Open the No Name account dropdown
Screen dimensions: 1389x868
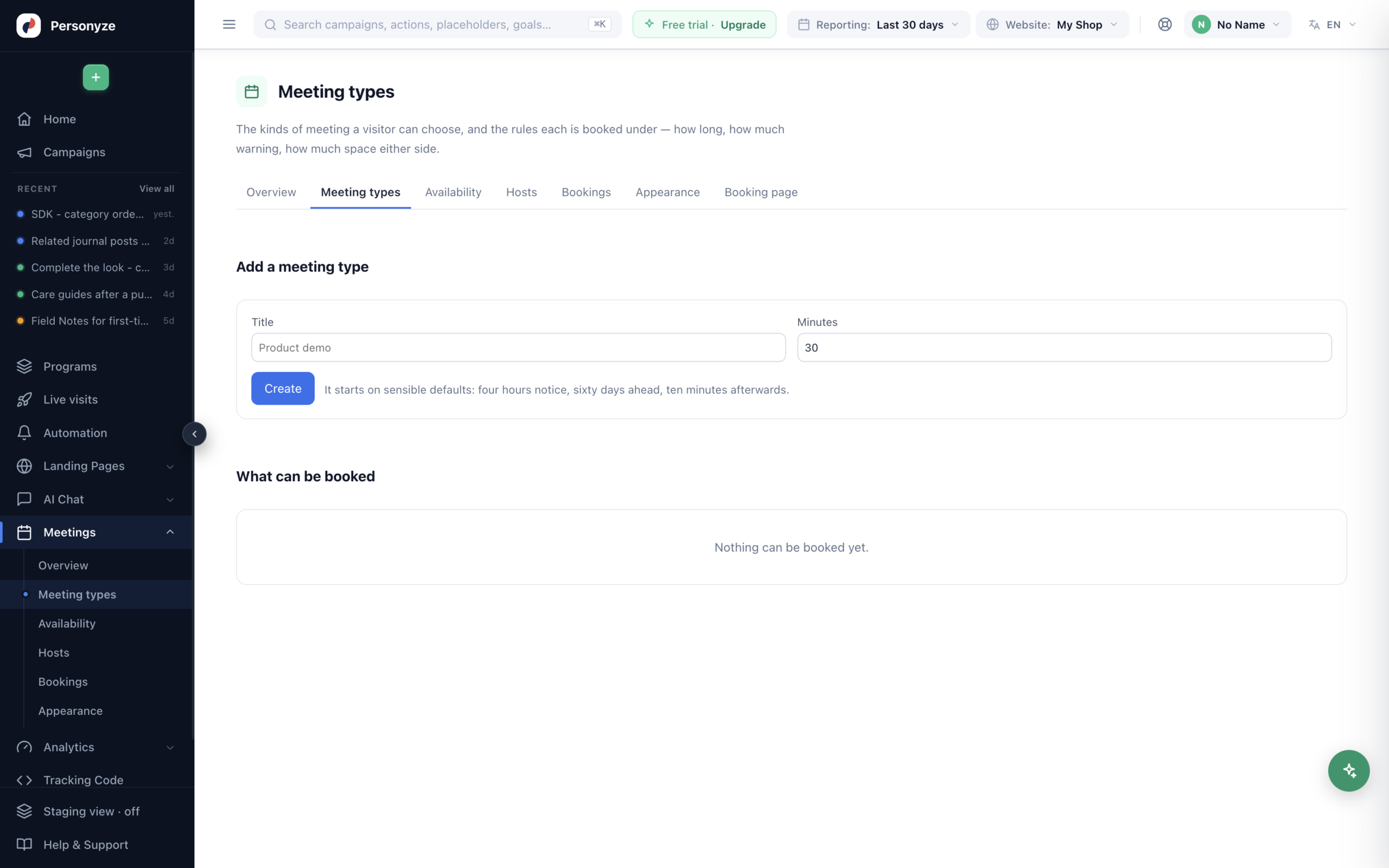1238,25
